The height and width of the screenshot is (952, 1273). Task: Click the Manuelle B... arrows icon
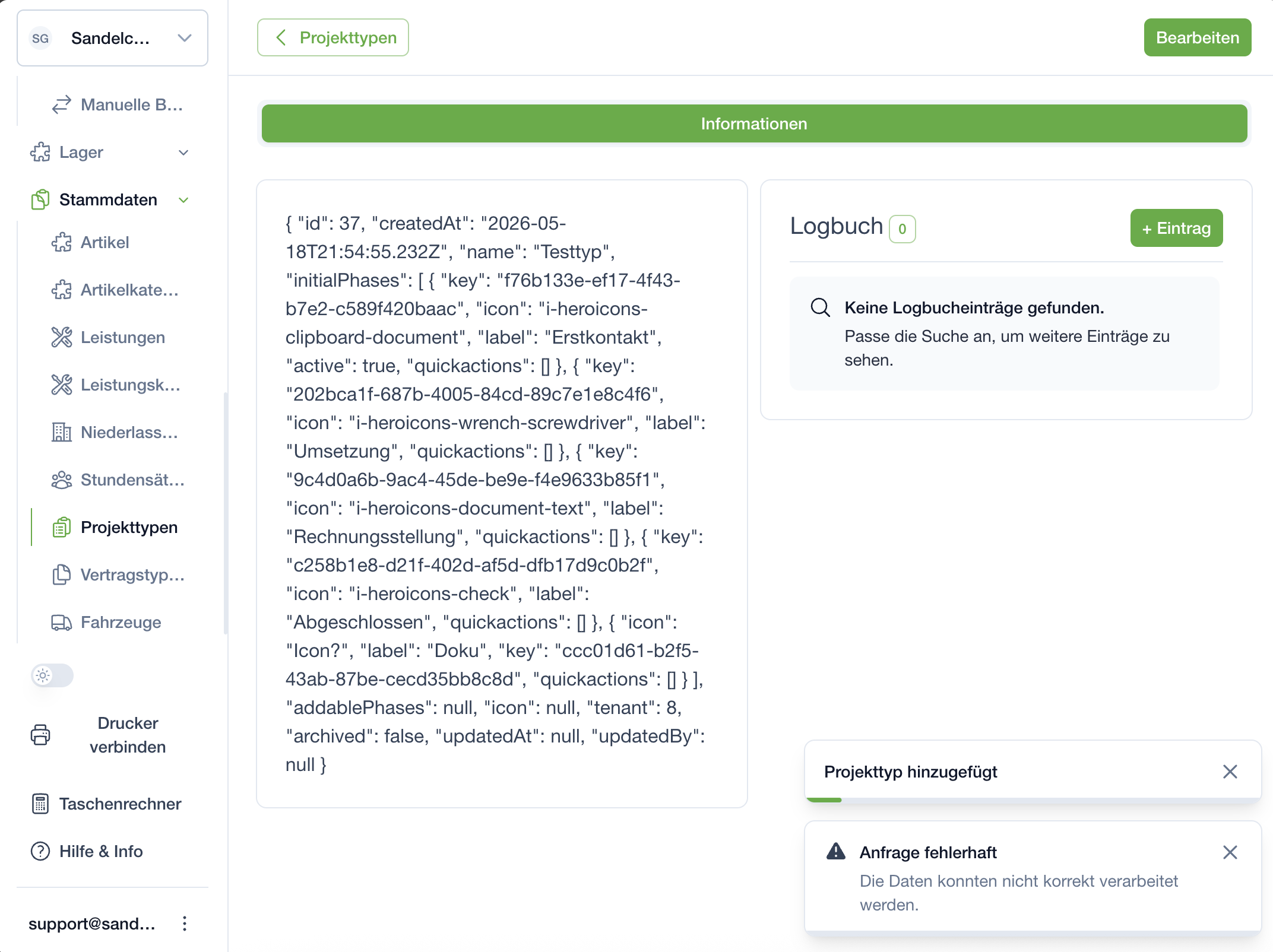pos(62,104)
